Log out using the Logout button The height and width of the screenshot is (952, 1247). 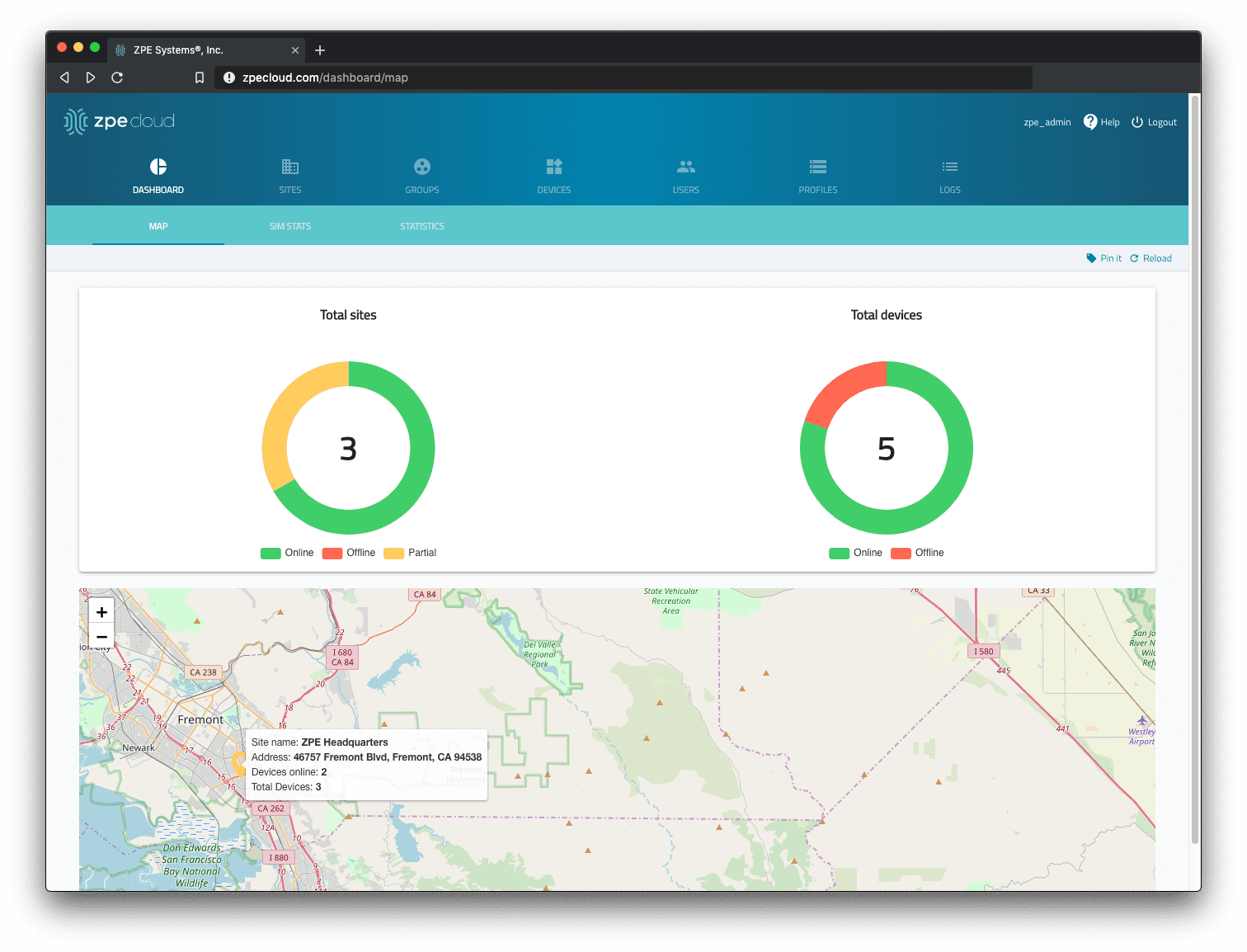pos(1154,122)
